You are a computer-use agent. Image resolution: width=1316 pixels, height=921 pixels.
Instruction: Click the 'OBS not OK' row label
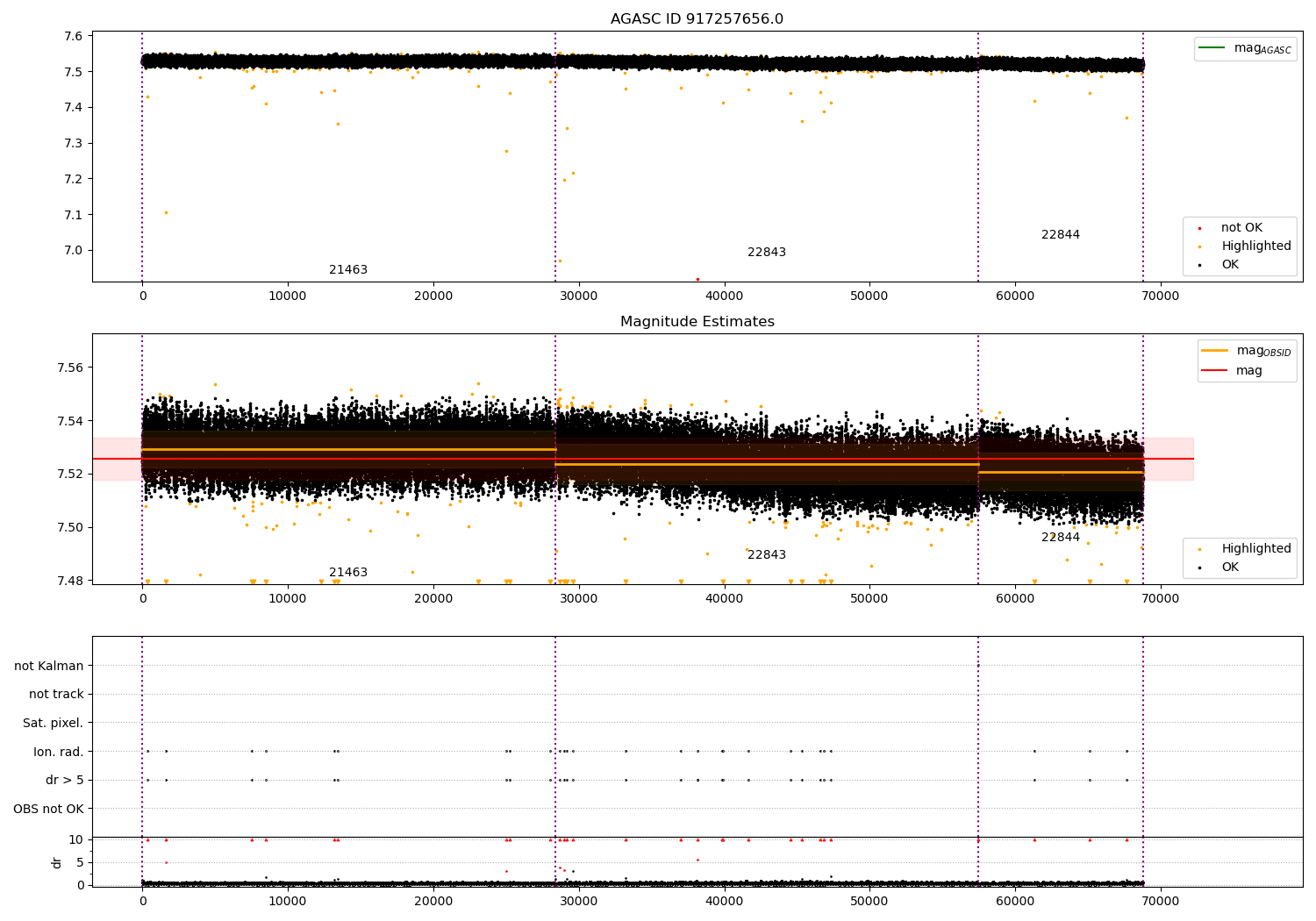point(48,810)
